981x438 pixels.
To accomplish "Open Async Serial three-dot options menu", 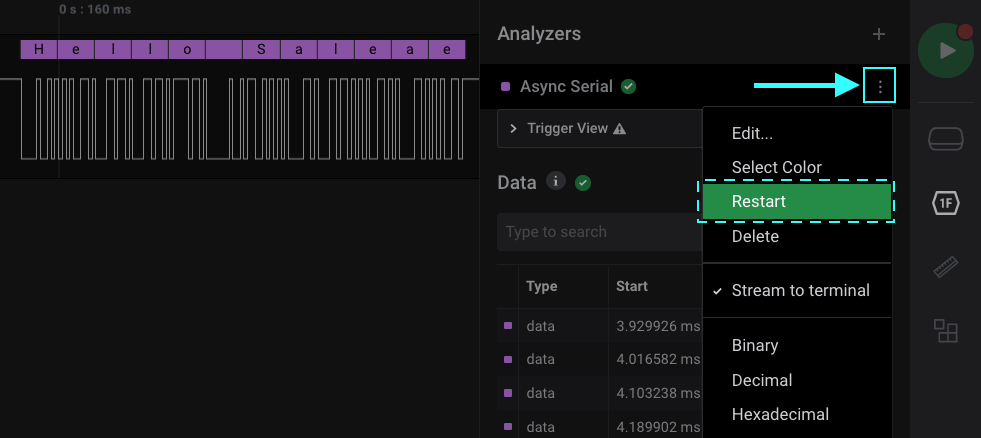I will [879, 87].
